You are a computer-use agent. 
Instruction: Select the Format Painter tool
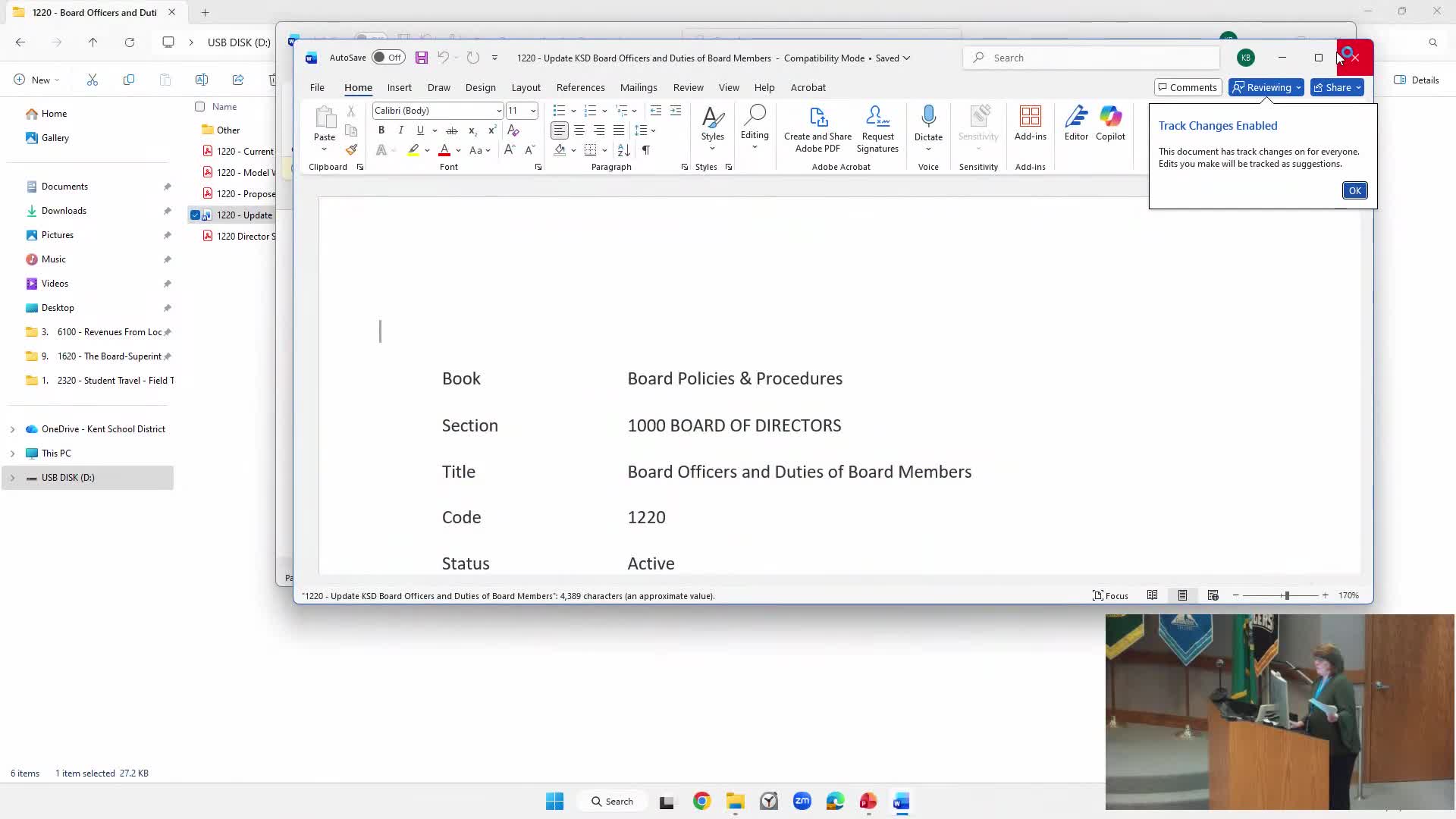coord(351,150)
